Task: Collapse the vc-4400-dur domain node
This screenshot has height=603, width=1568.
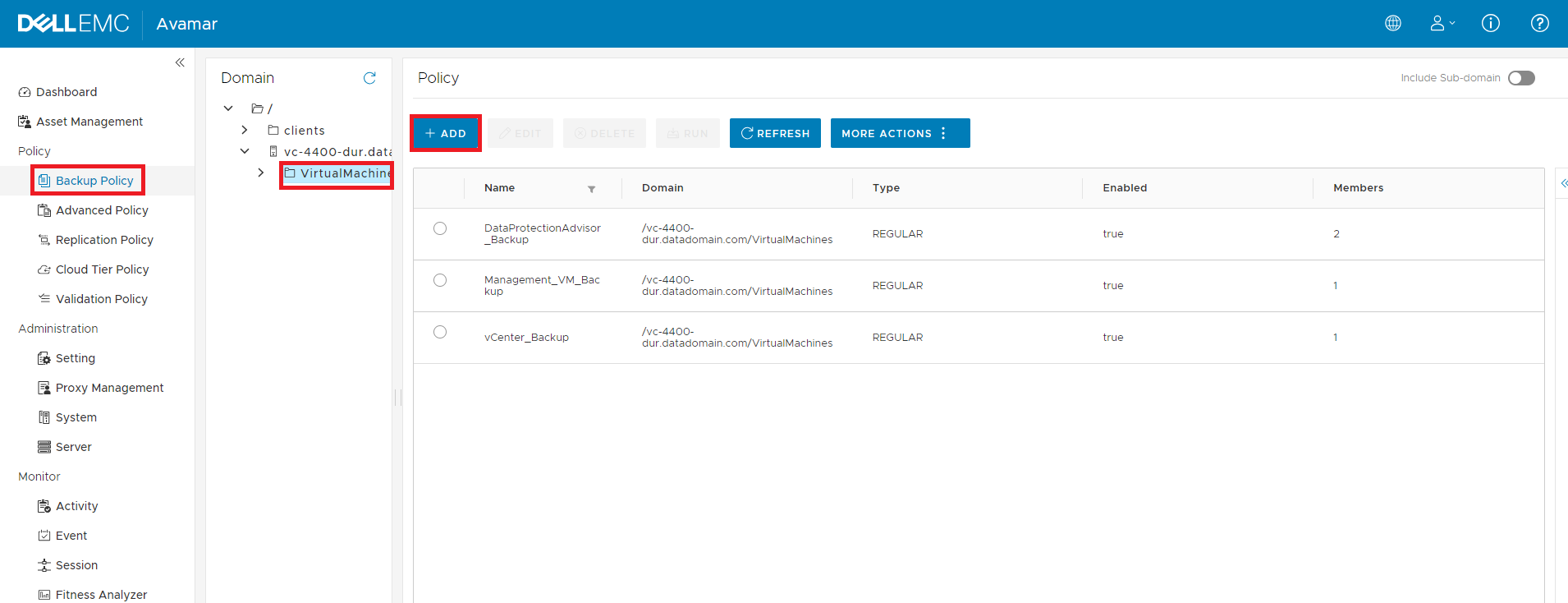Action: tap(245, 151)
